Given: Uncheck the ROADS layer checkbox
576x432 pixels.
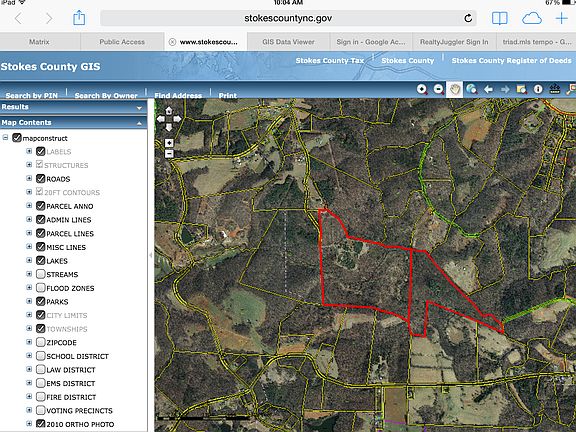Looking at the screenshot, I should (40, 179).
